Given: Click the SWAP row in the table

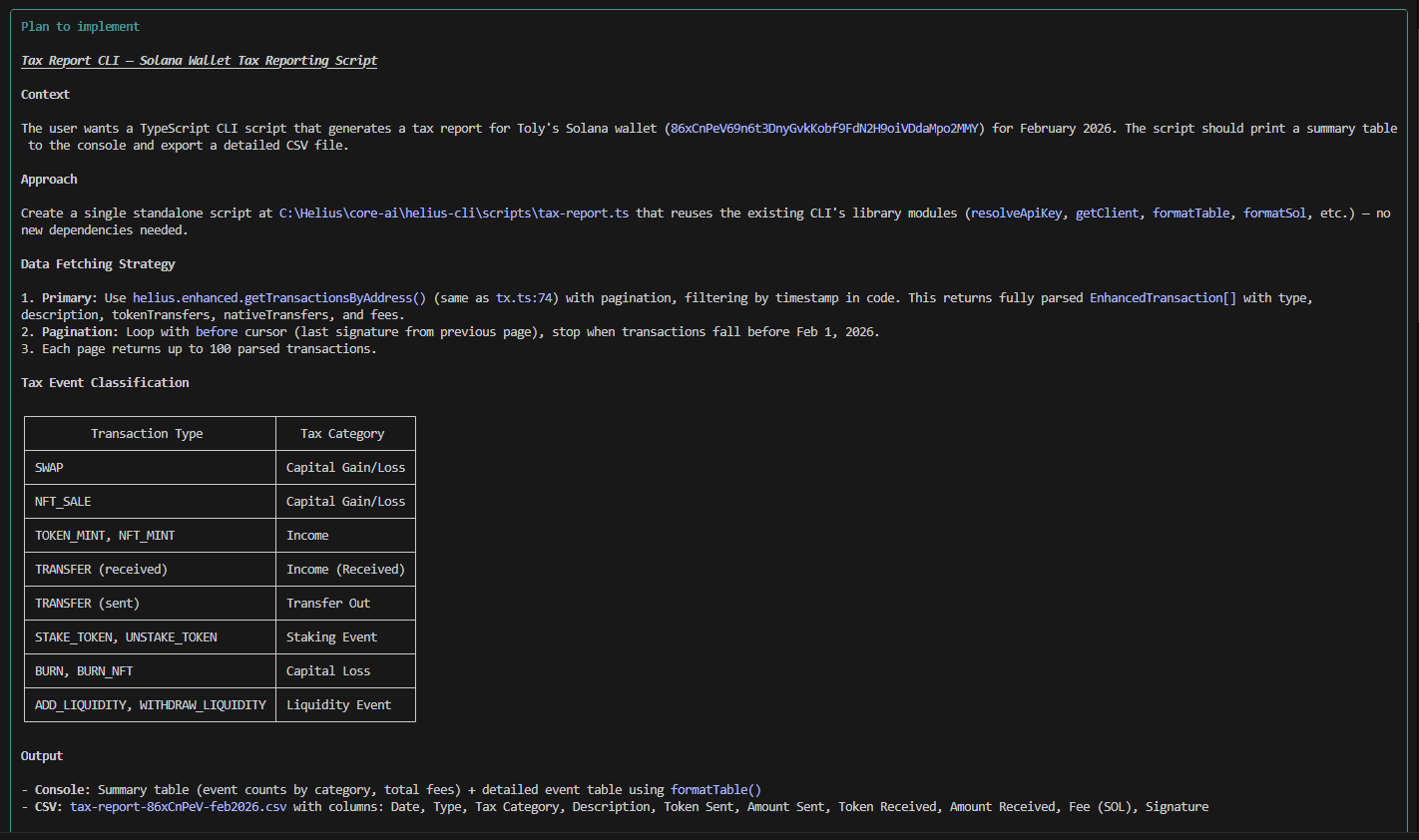Looking at the screenshot, I should point(49,467).
